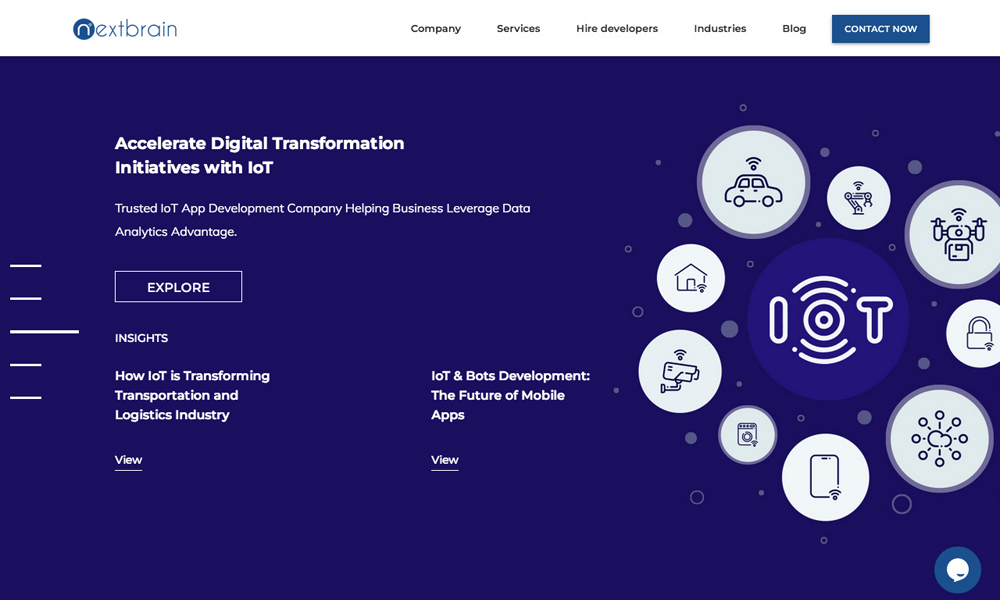Click the EXPLORE button
Image resolution: width=1000 pixels, height=600 pixels.
click(x=178, y=287)
